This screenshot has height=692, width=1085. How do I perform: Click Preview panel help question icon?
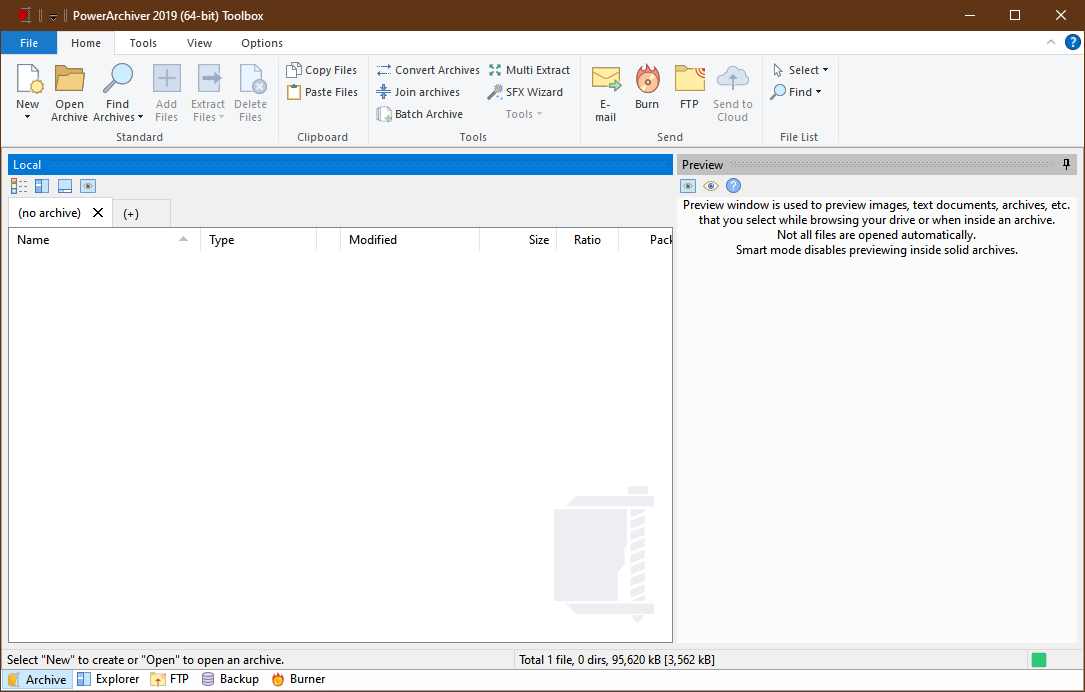[x=733, y=185]
